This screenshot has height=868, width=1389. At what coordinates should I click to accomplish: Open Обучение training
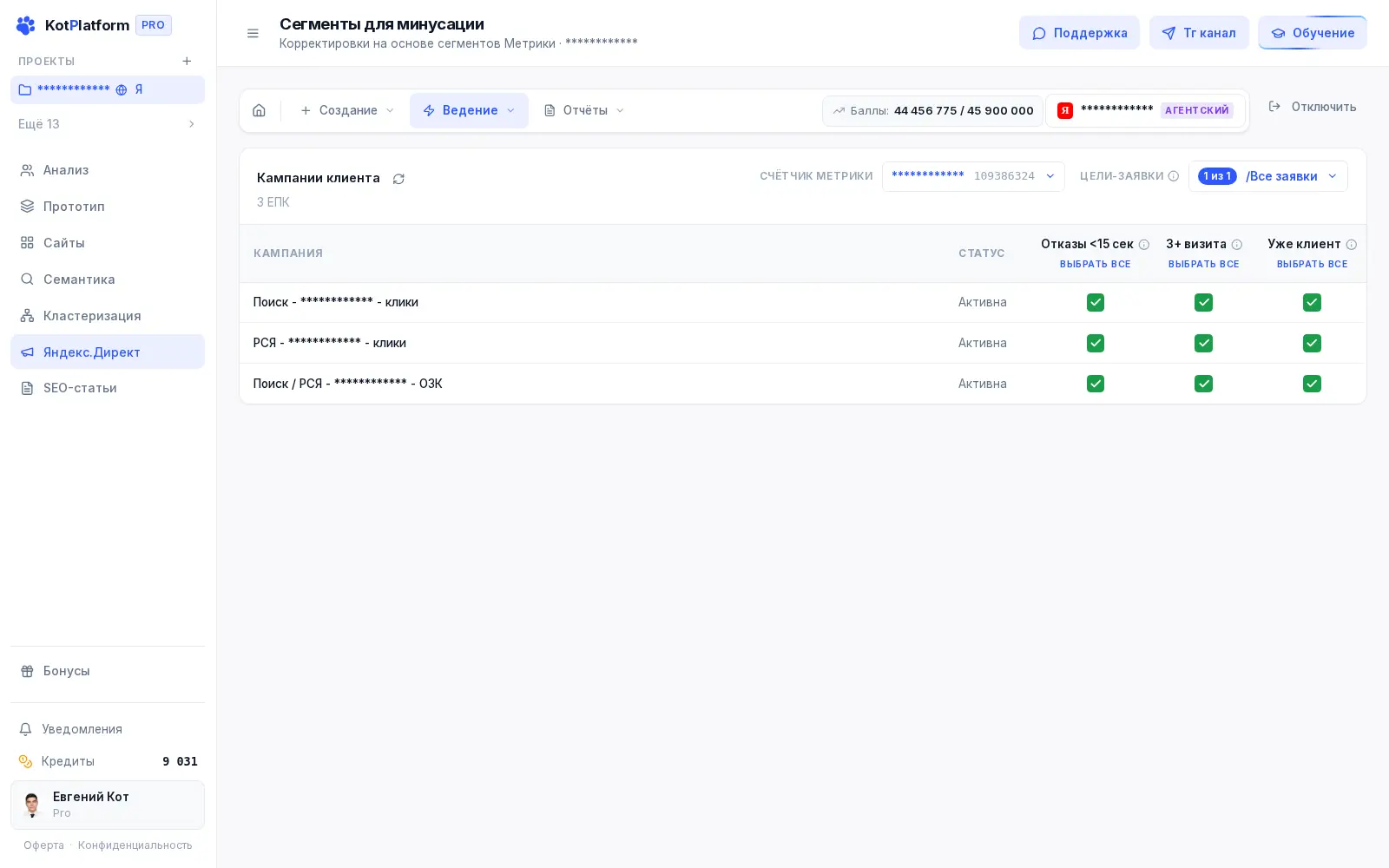pyautogui.click(x=1313, y=33)
